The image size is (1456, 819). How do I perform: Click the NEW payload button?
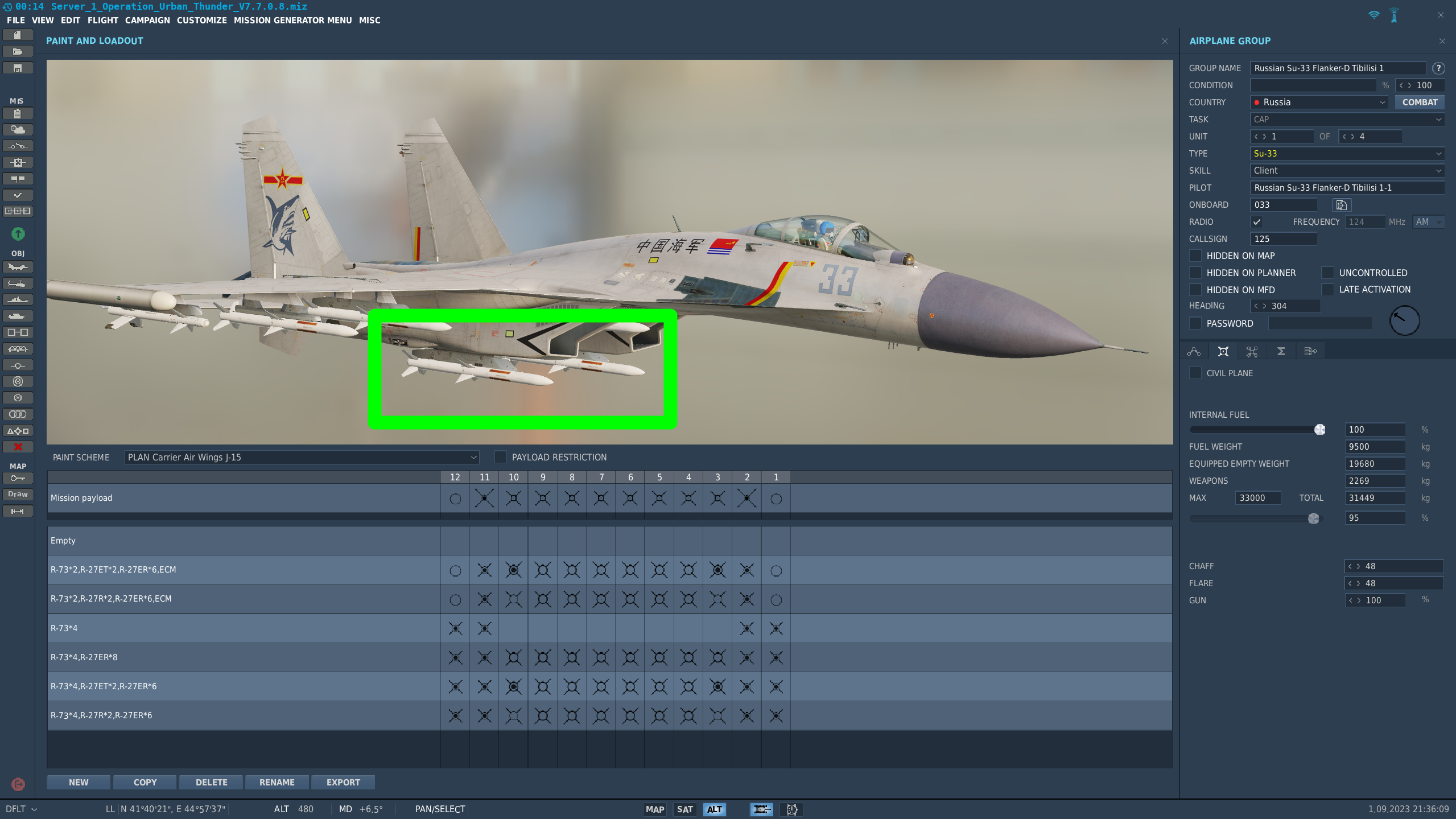coord(79,782)
